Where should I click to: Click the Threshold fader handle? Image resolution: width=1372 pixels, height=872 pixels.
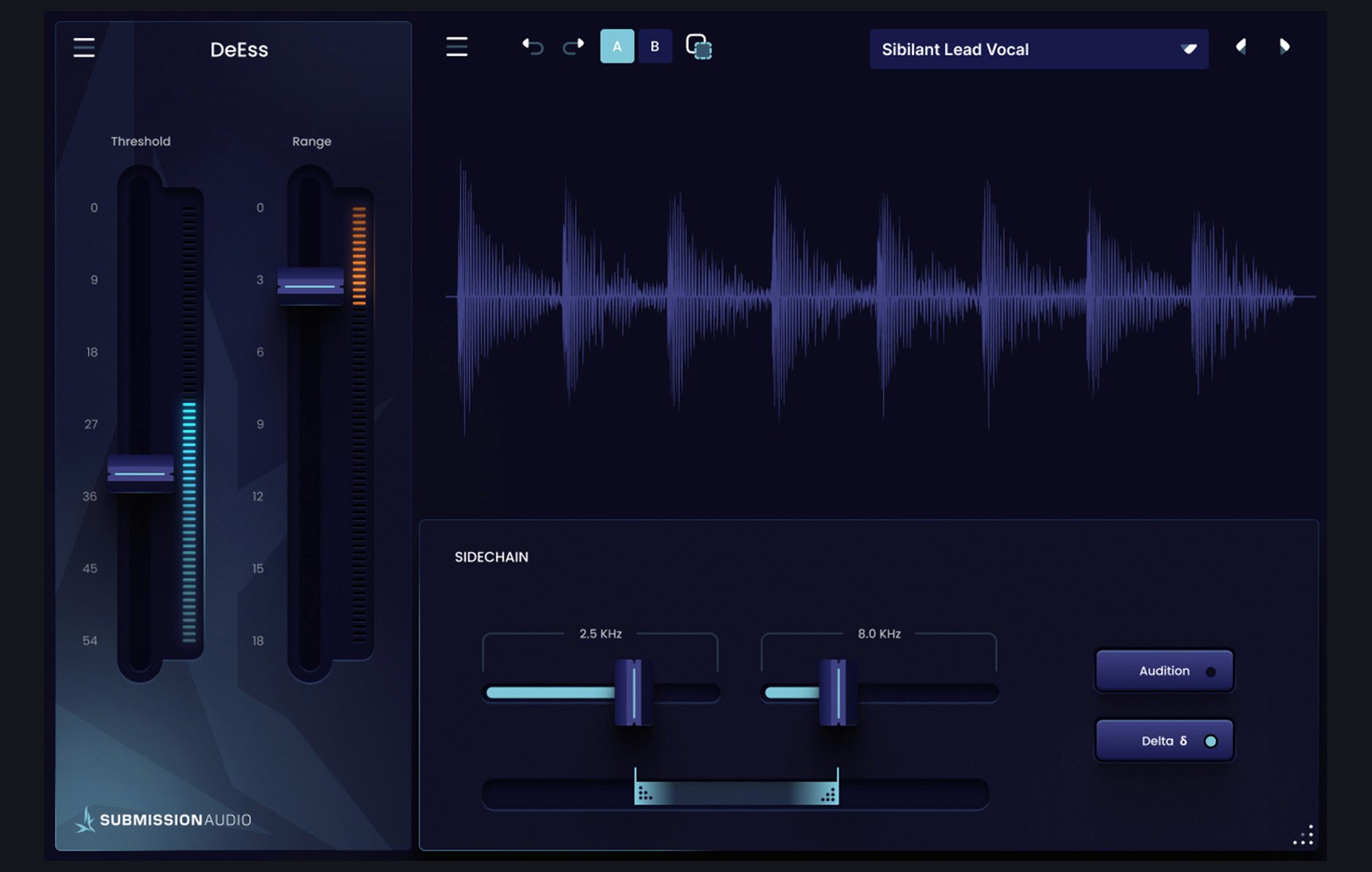(x=140, y=474)
